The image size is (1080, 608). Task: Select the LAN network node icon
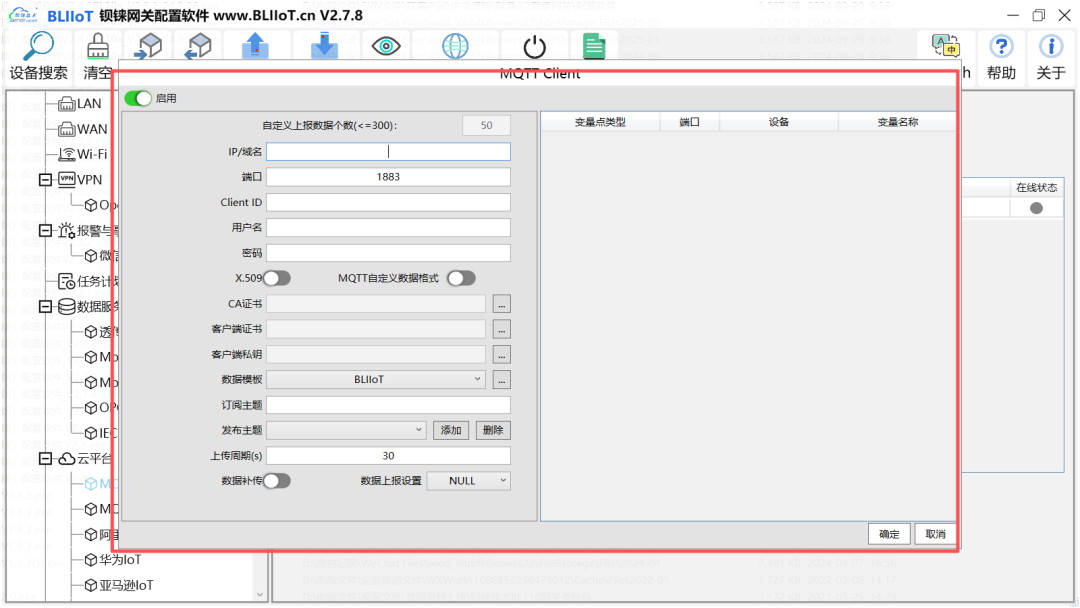[67, 104]
